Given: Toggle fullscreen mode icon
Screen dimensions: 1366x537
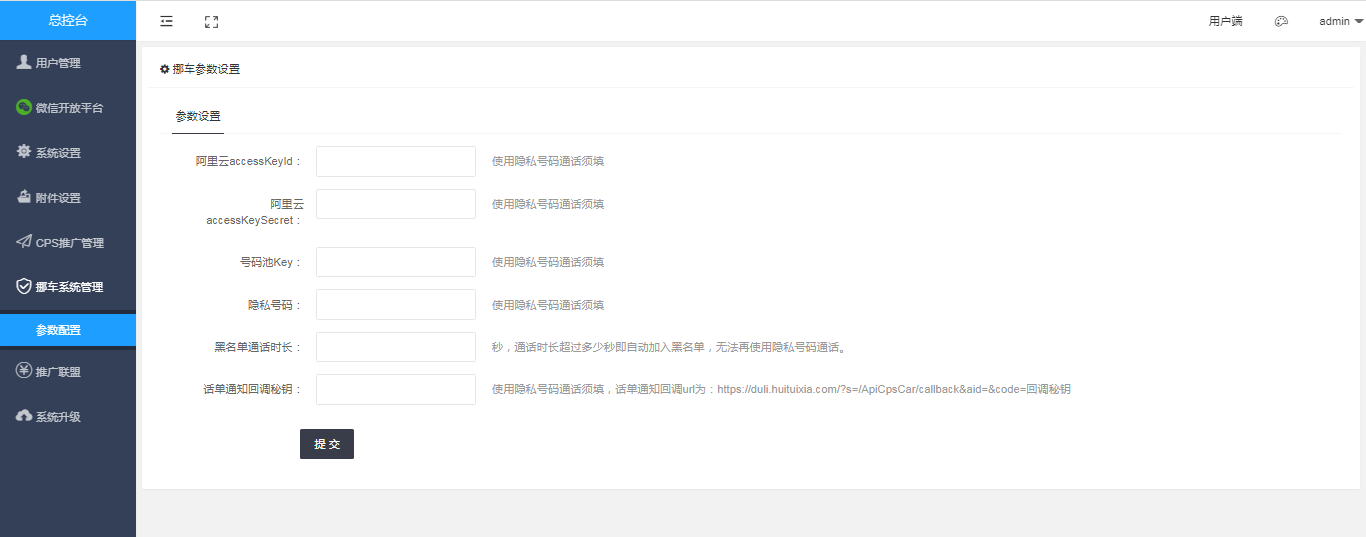Looking at the screenshot, I should pyautogui.click(x=211, y=21).
